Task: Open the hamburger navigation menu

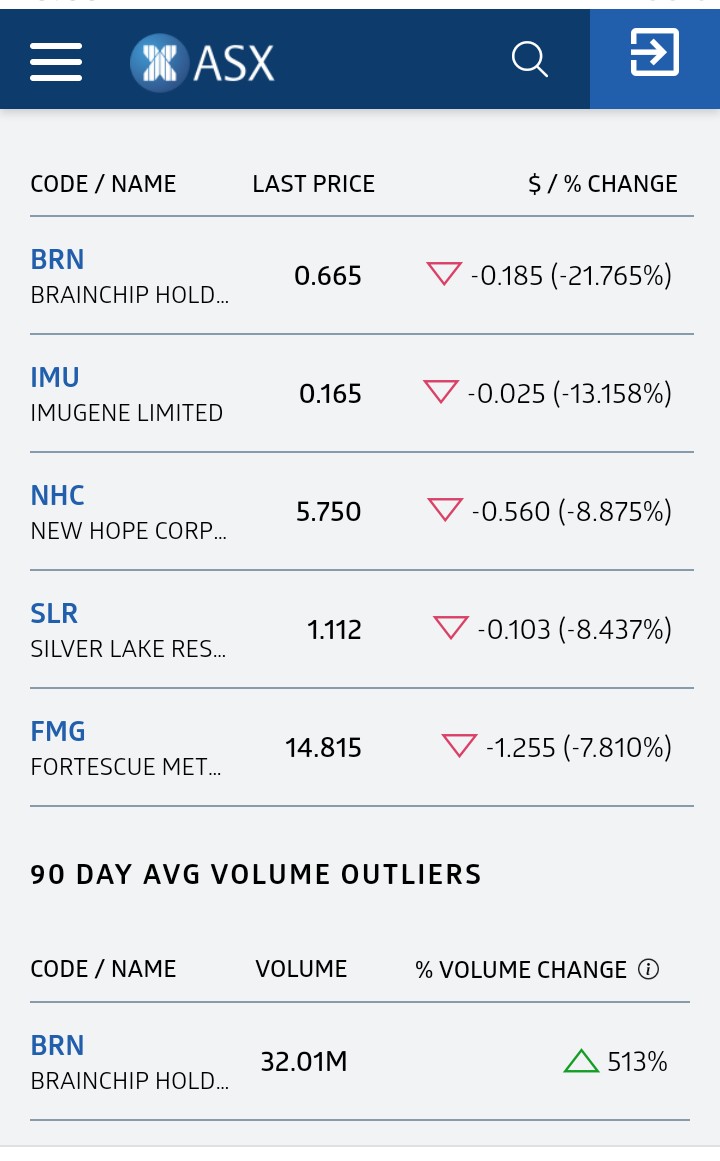Action: (x=56, y=61)
